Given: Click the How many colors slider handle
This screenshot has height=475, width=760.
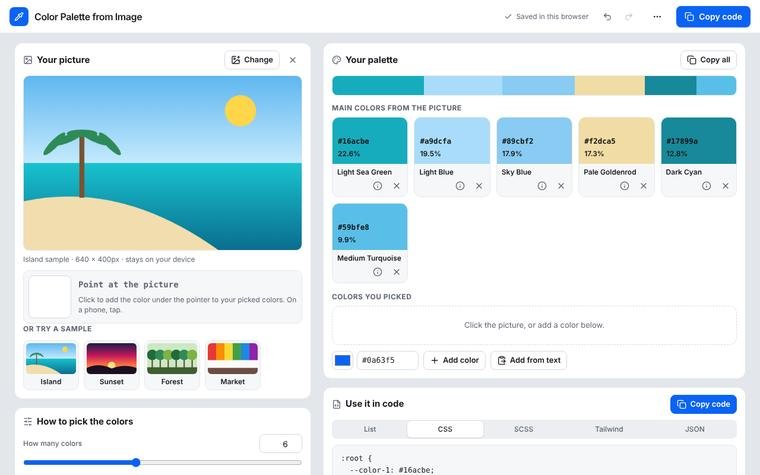Looking at the screenshot, I should 136,462.
